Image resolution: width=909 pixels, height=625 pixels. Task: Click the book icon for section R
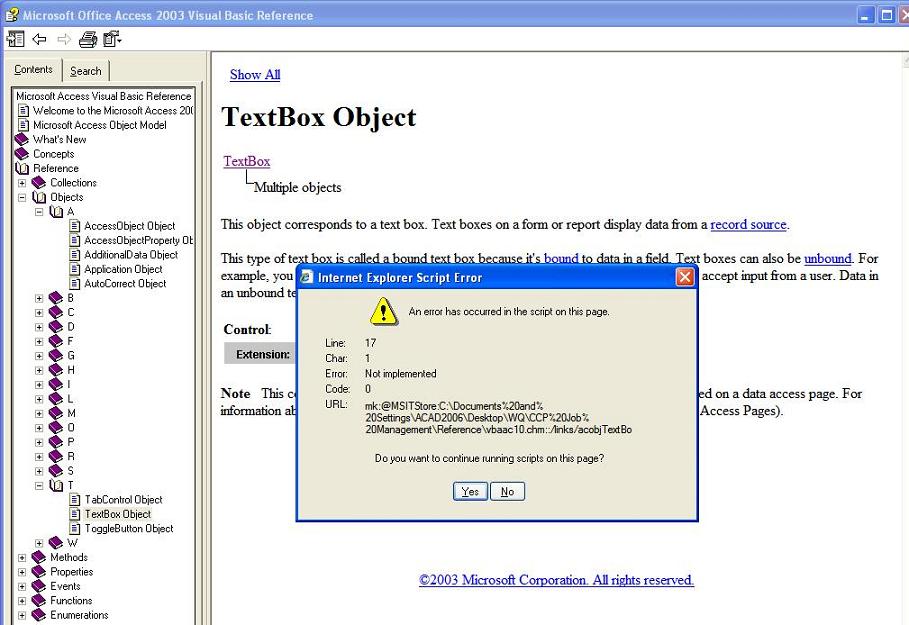pos(56,456)
